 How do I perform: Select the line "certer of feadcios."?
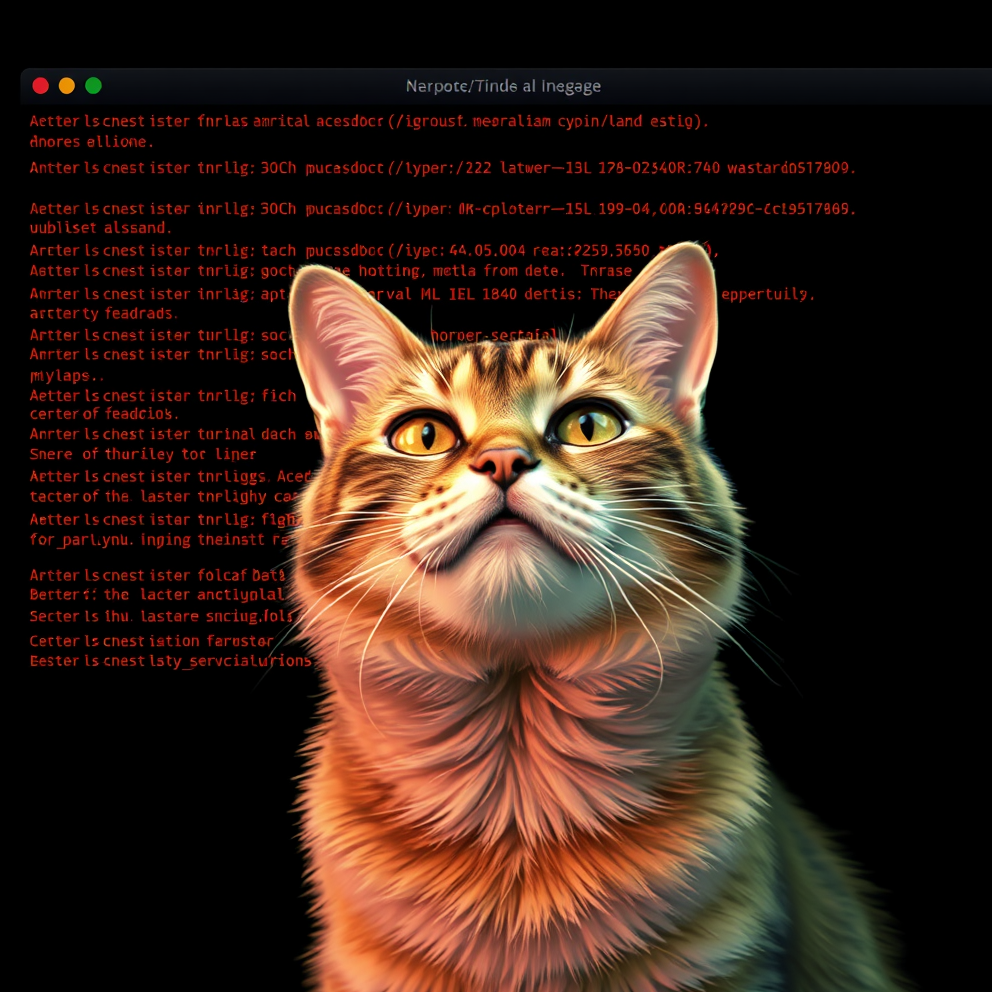pyautogui.click(x=104, y=414)
